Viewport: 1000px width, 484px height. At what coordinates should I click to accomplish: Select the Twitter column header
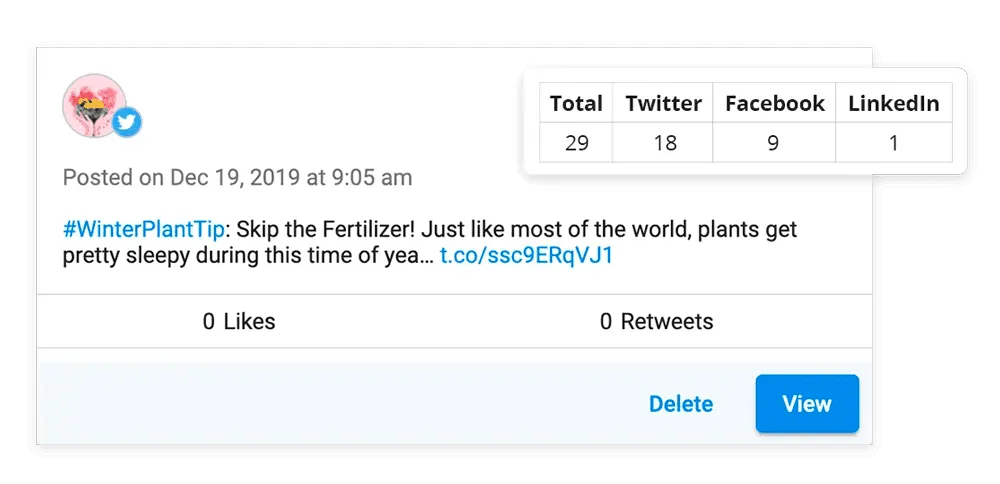(x=663, y=104)
